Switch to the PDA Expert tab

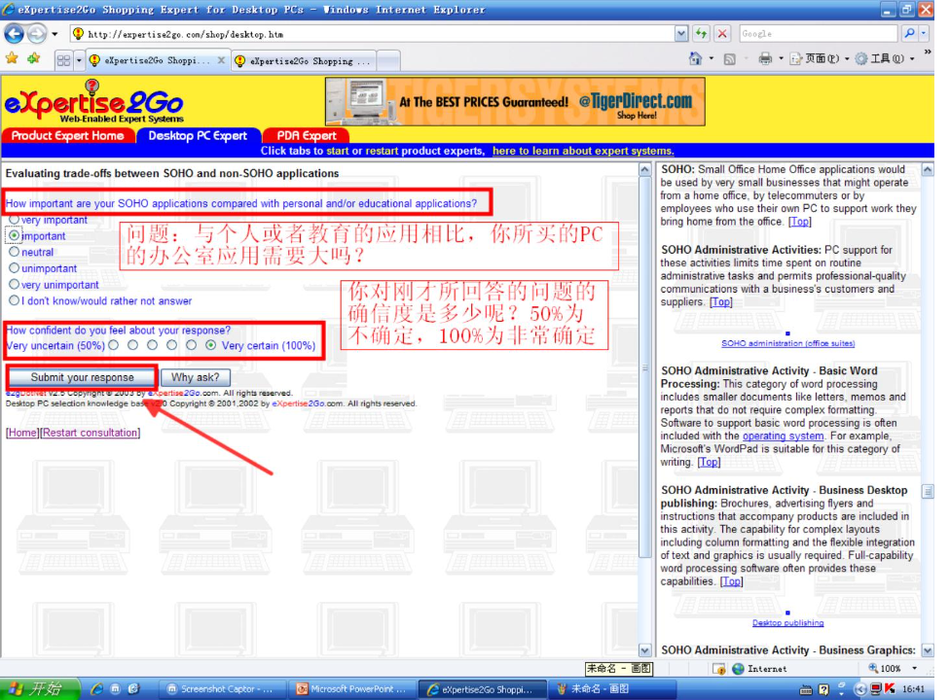pos(306,136)
